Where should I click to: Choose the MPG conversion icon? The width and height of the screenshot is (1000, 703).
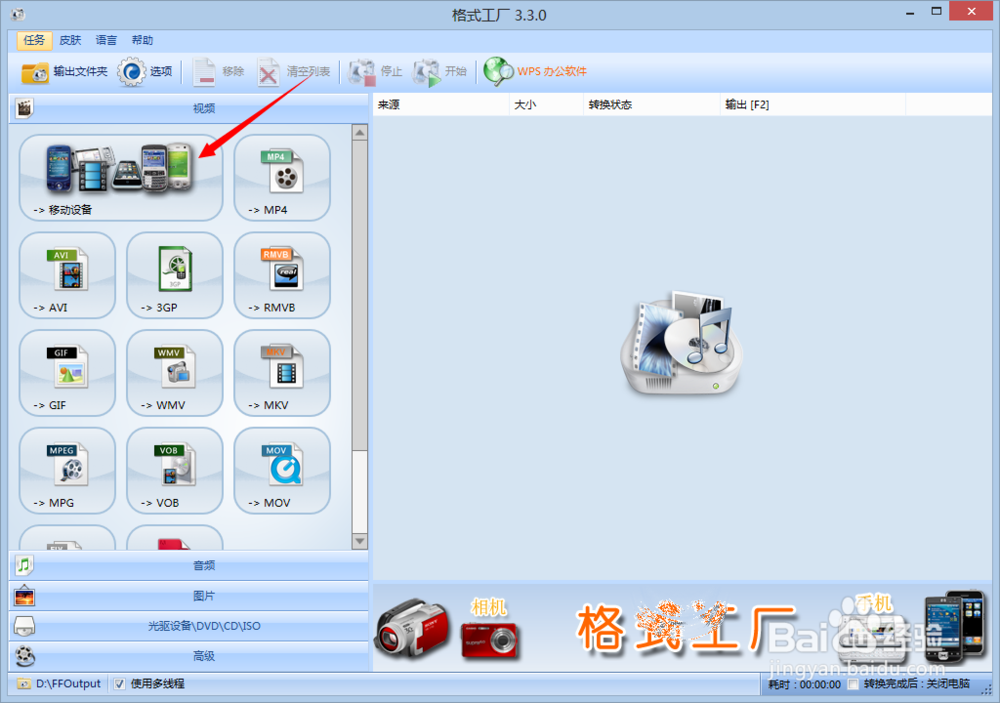[68, 471]
